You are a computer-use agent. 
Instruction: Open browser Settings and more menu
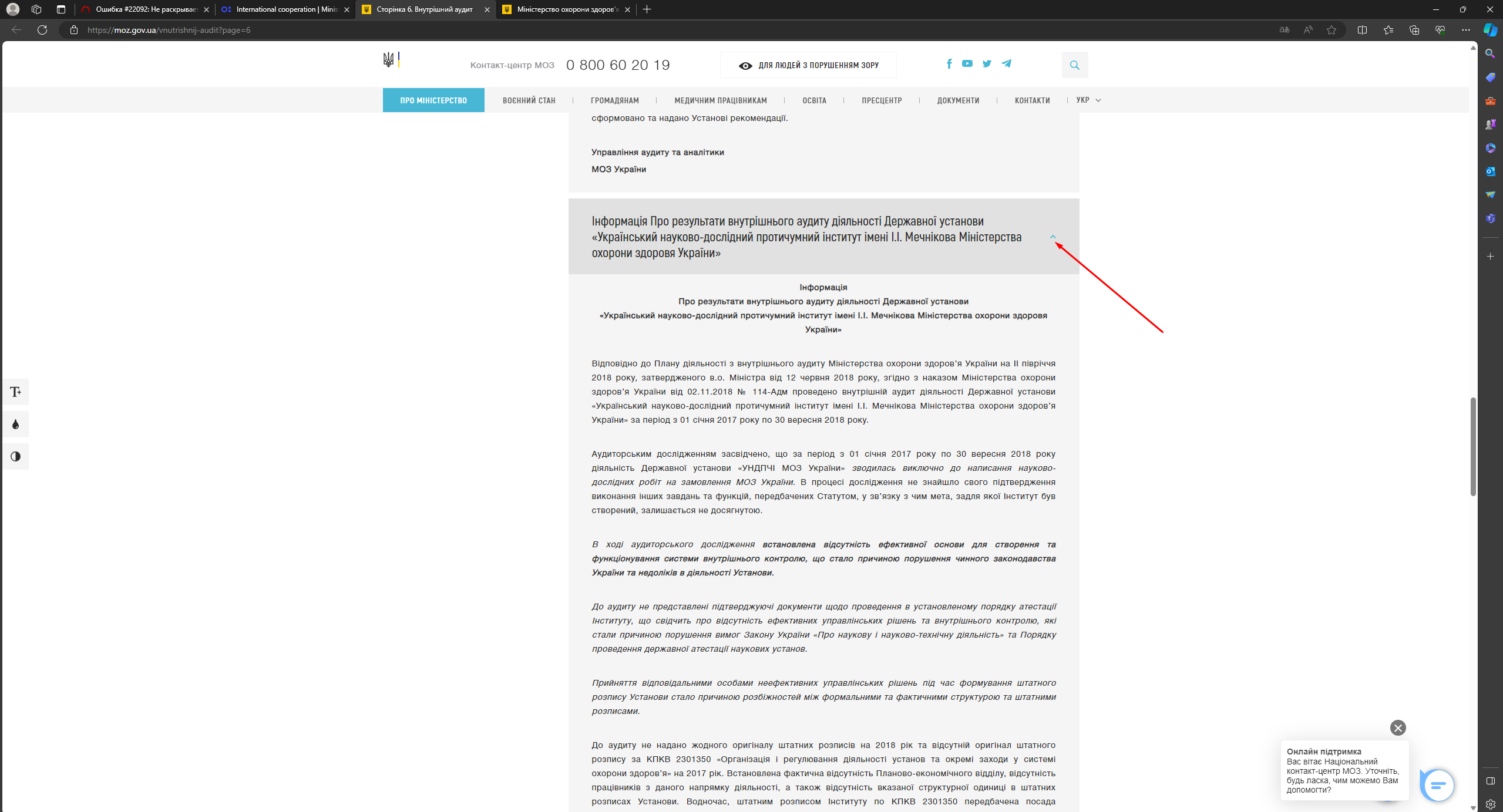click(1465, 30)
